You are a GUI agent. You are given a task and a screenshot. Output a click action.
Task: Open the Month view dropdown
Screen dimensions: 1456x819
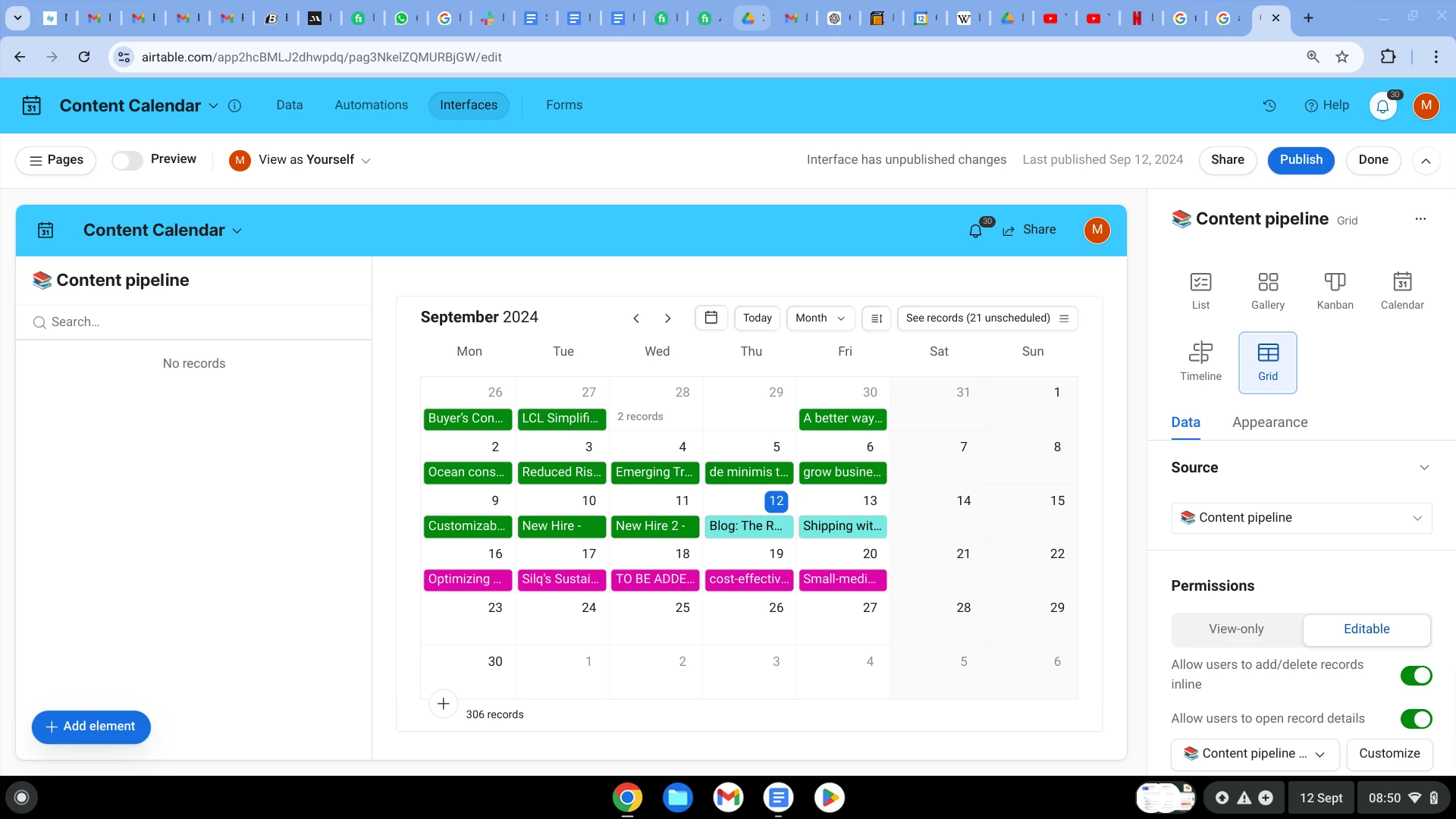pos(820,318)
